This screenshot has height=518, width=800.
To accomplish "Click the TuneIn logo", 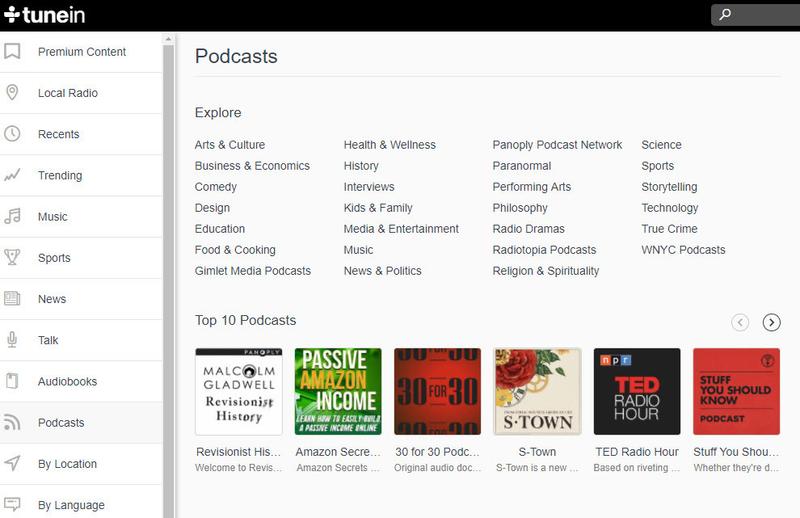I will tap(44, 15).
